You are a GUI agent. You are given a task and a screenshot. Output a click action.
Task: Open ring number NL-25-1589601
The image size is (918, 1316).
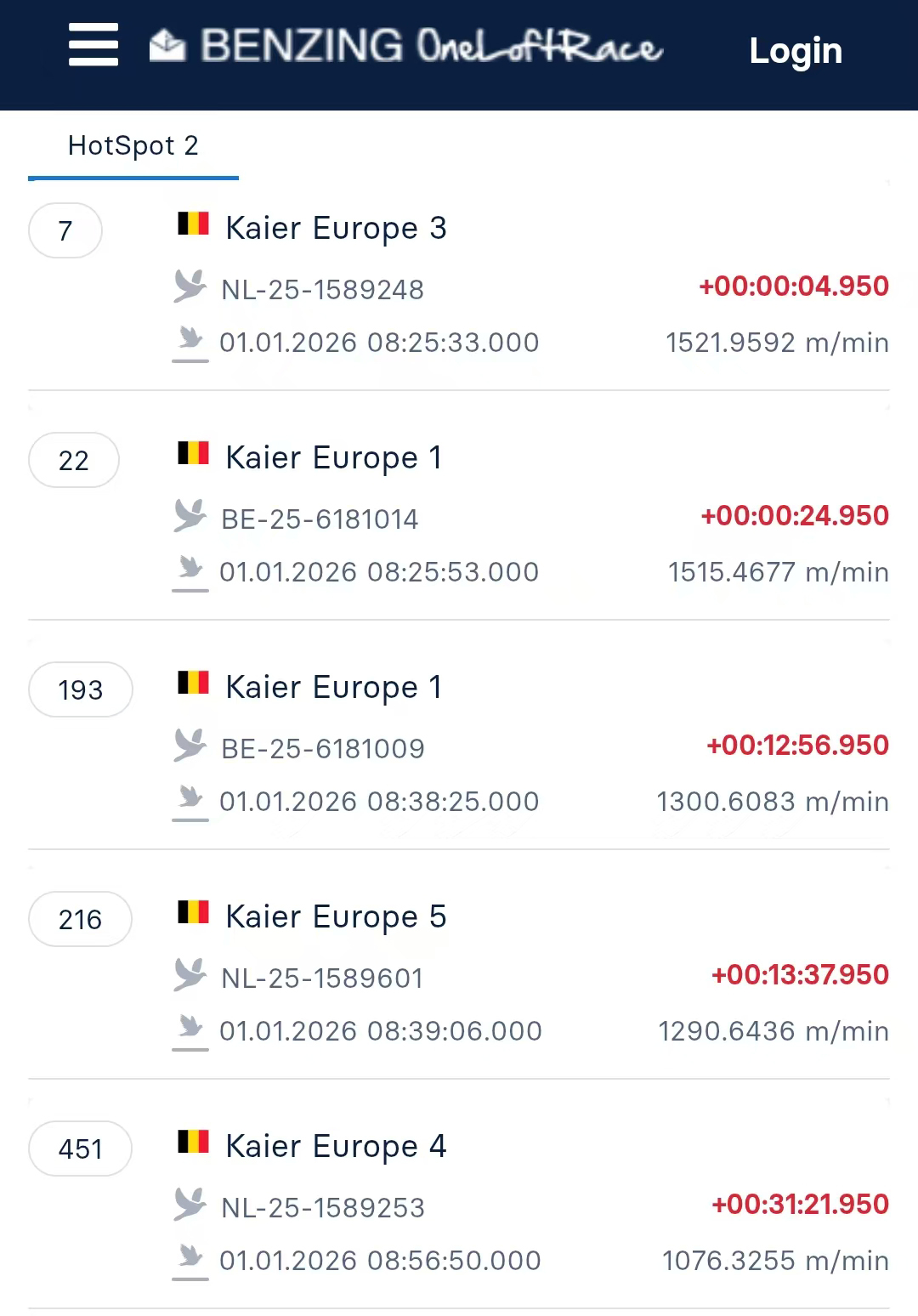322,978
